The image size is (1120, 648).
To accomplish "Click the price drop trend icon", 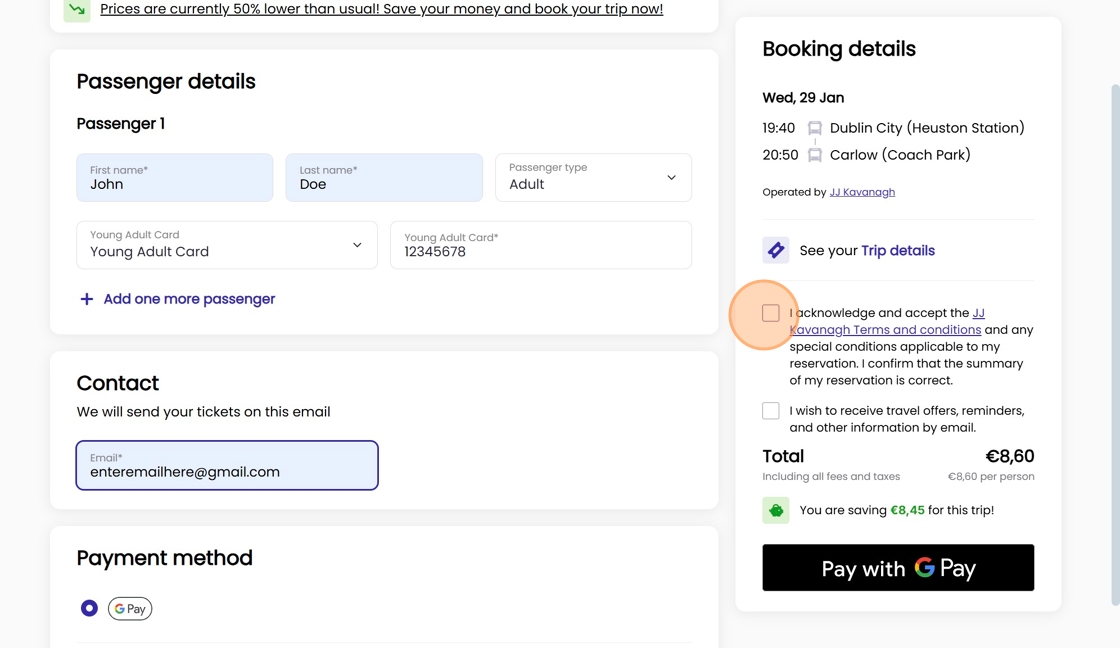I will click(77, 9).
